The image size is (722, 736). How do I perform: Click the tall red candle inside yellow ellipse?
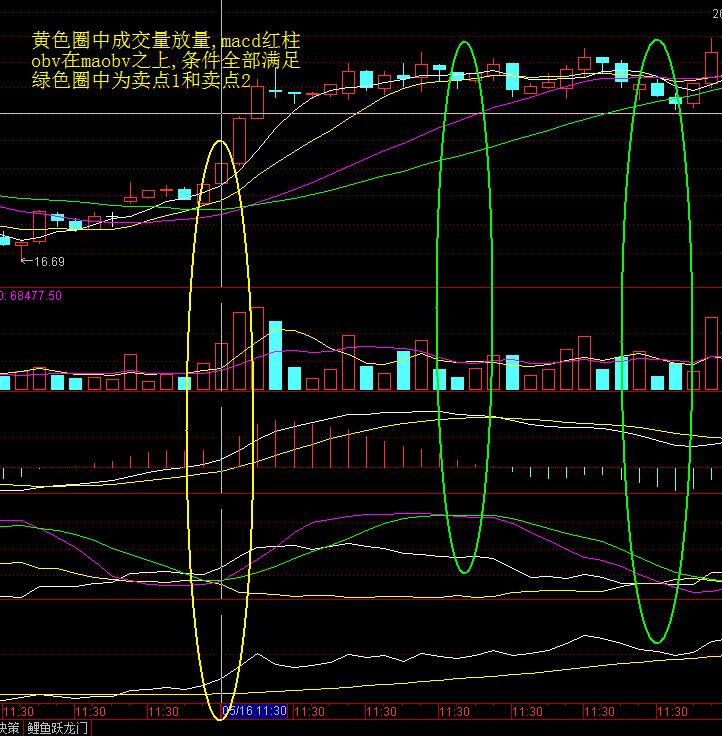[x=239, y=138]
